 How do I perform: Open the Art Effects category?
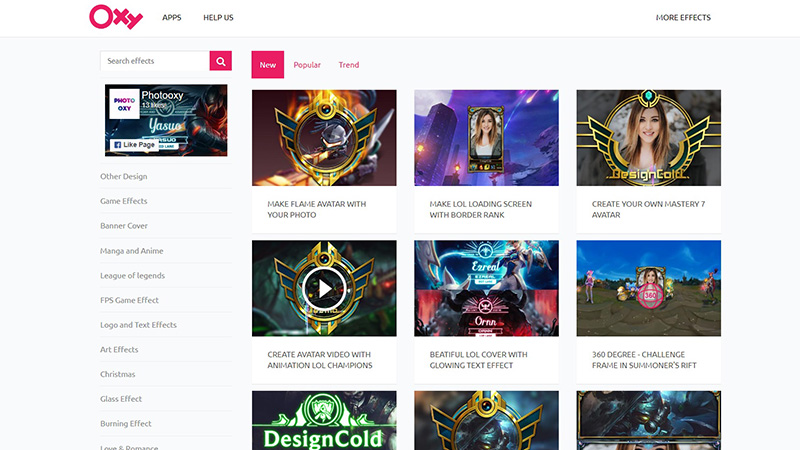tap(119, 349)
